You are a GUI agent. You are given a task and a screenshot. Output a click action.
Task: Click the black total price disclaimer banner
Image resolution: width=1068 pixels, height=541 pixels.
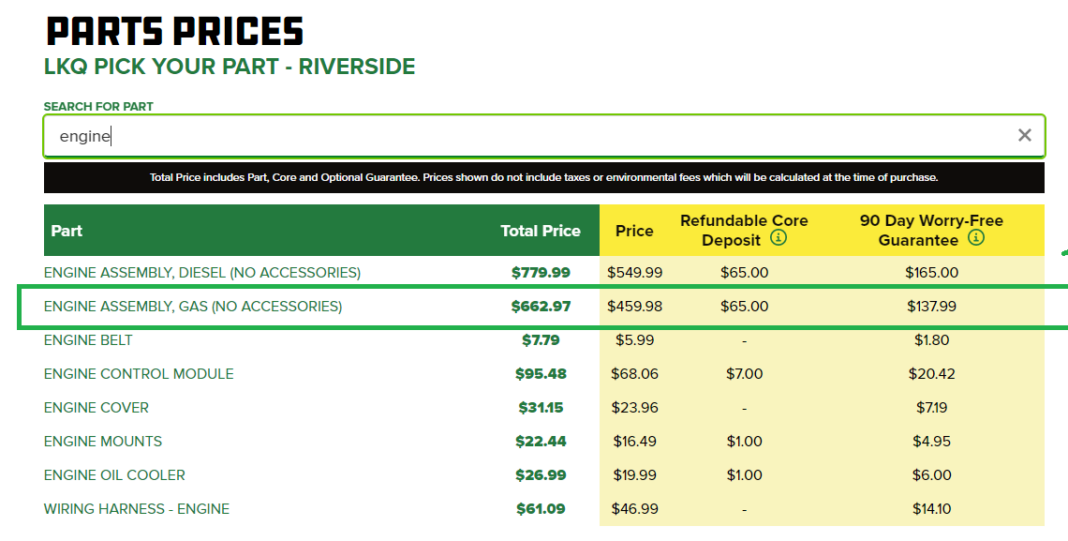pyautogui.click(x=544, y=177)
